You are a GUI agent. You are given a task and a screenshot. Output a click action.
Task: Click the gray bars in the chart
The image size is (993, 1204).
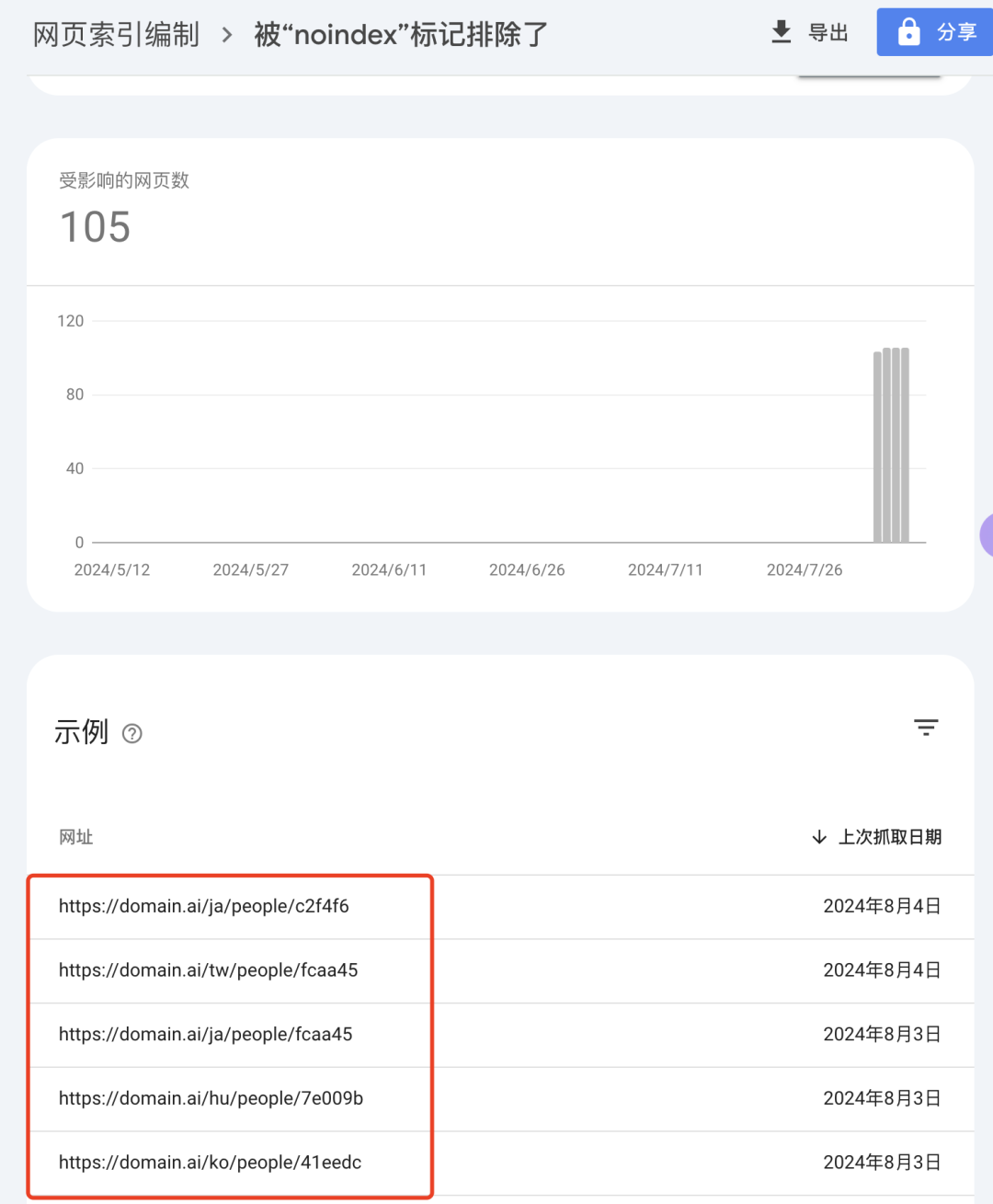[891, 446]
